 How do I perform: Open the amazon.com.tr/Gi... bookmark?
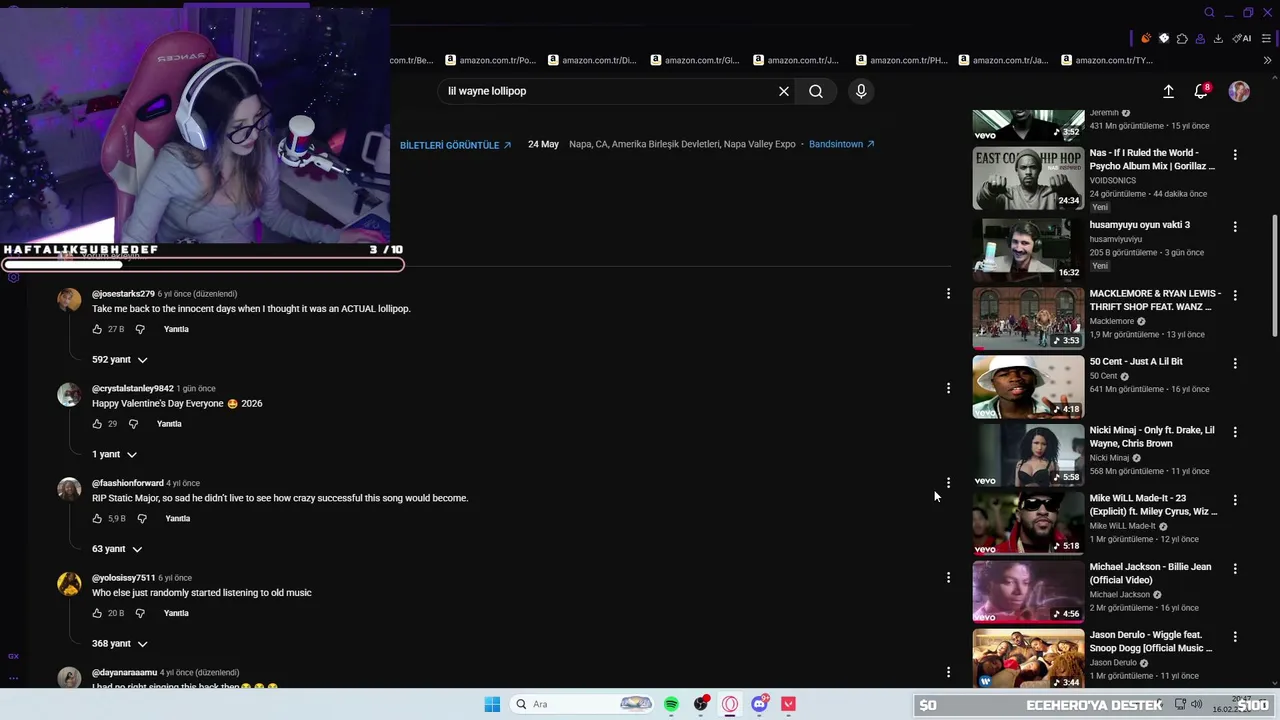point(696,60)
